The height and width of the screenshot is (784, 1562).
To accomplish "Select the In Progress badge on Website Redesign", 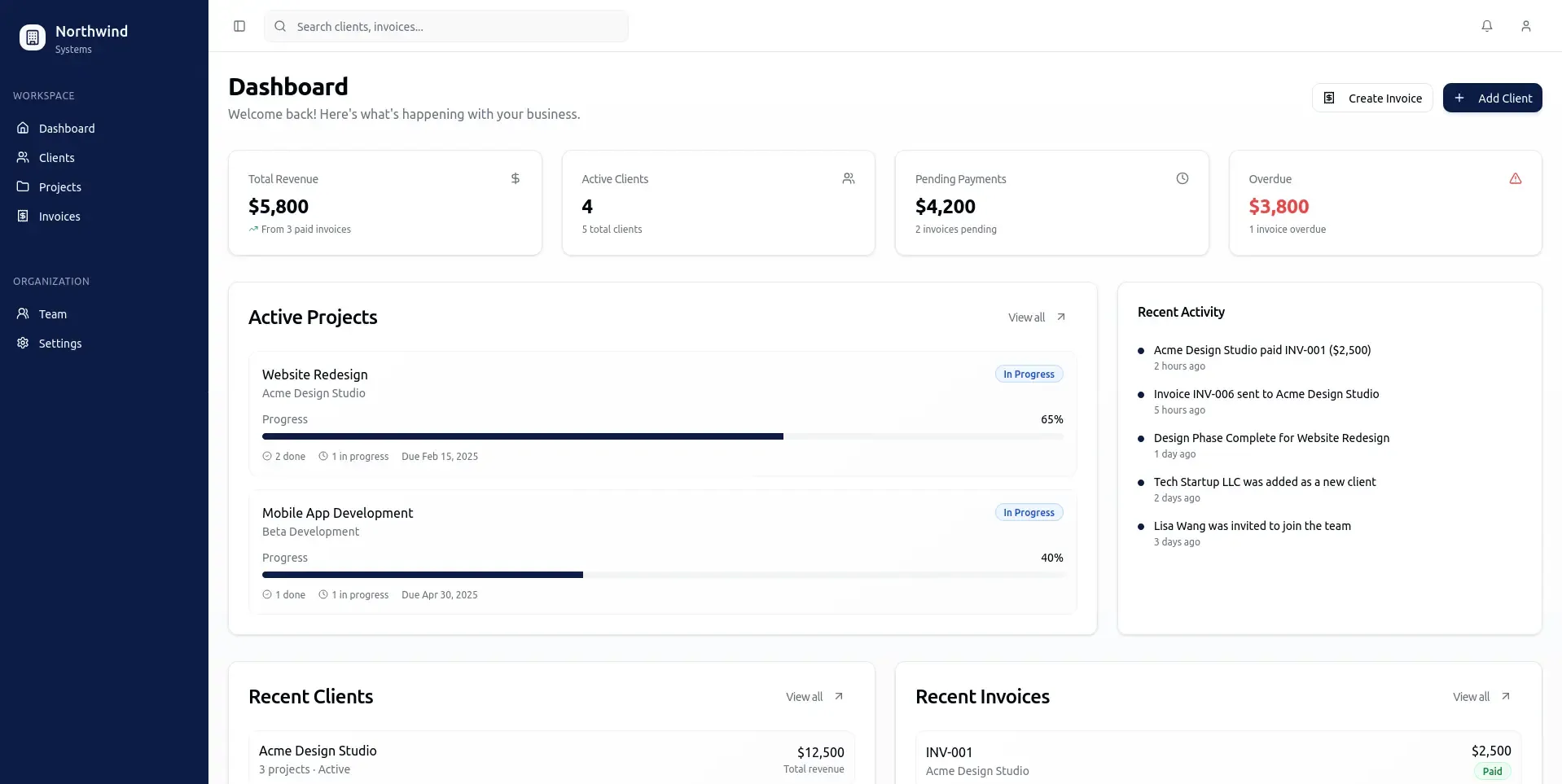I will point(1028,374).
